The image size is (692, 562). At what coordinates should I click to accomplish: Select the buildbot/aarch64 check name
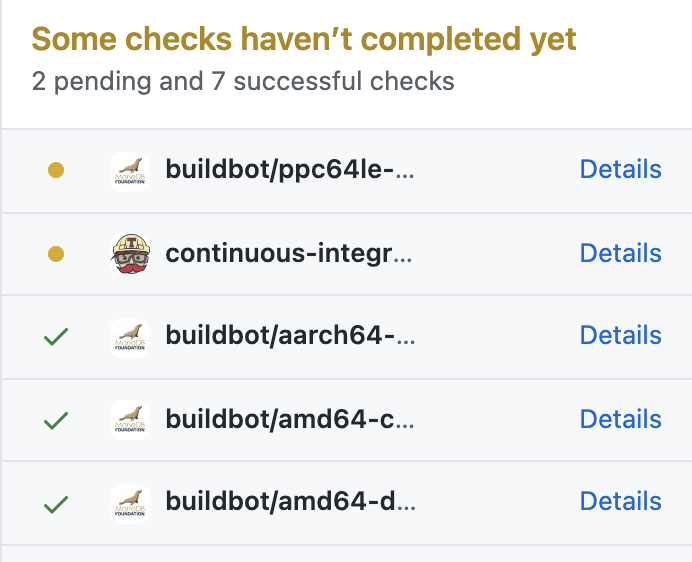tap(290, 336)
